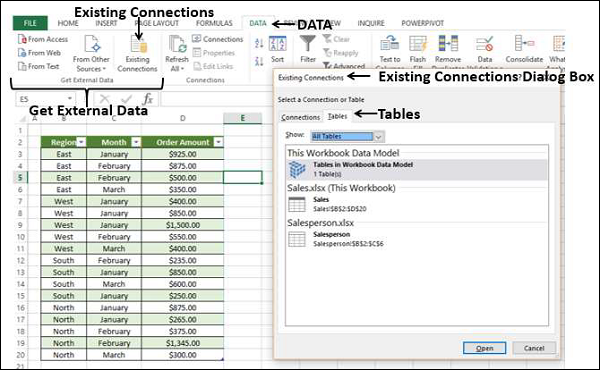Screen dimensions: 600x370
Task: Select the Salesperson table entry
Action: click(417, 239)
